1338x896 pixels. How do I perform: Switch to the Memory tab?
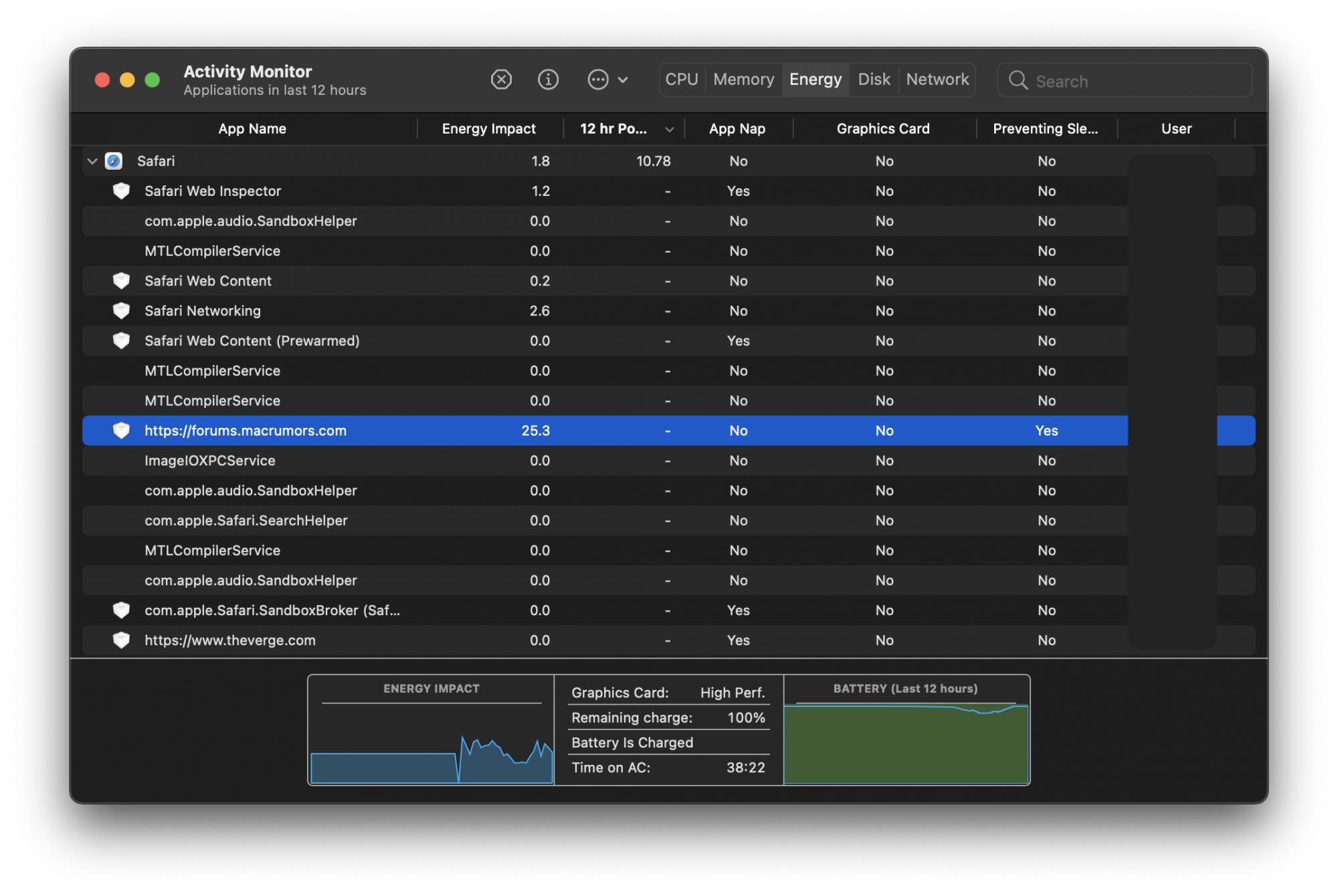click(743, 80)
